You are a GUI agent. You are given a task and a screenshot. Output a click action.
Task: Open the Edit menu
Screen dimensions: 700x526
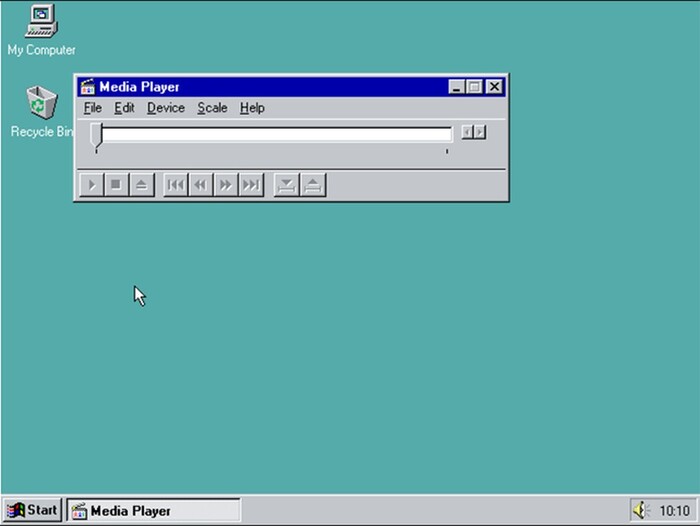coord(124,108)
